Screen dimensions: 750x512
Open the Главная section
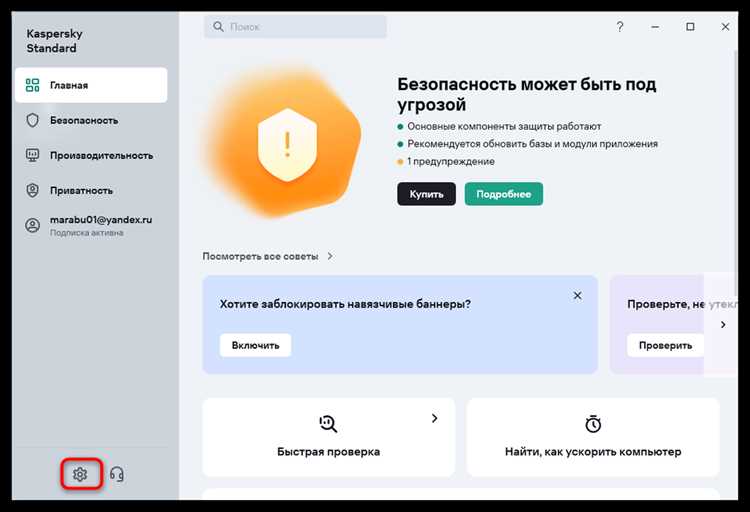(91, 85)
